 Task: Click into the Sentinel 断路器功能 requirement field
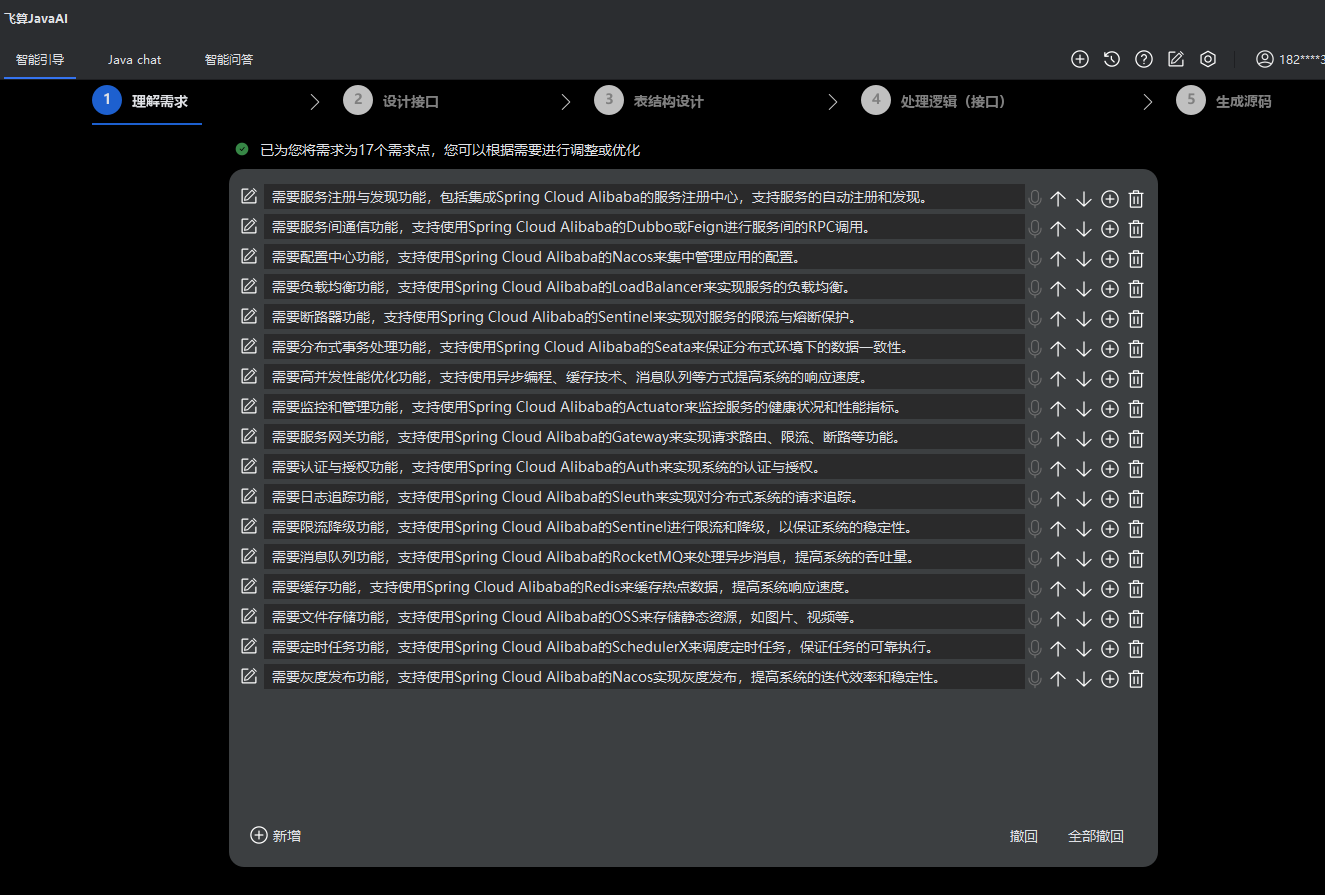[644, 317]
